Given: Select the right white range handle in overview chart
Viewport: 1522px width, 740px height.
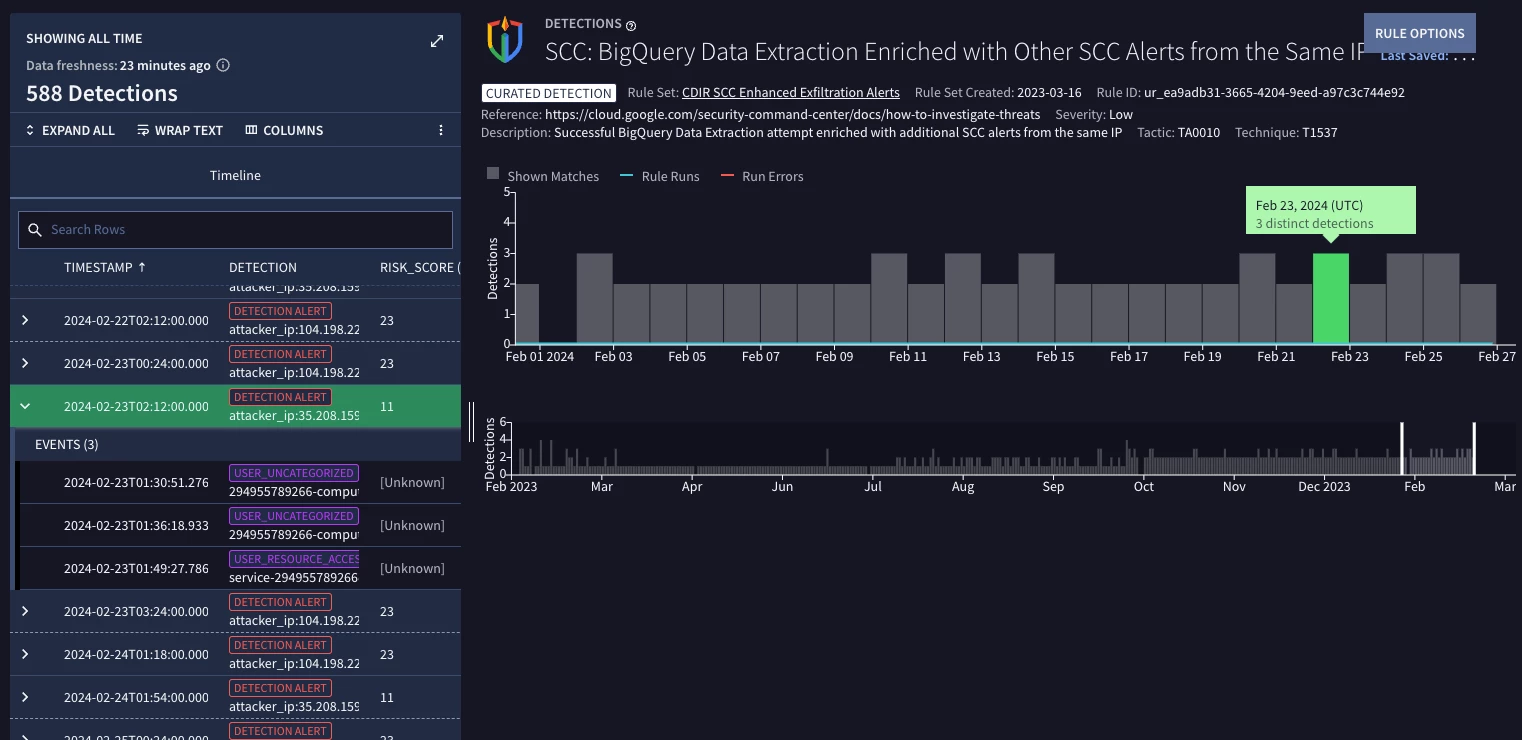Looking at the screenshot, I should pos(1474,449).
